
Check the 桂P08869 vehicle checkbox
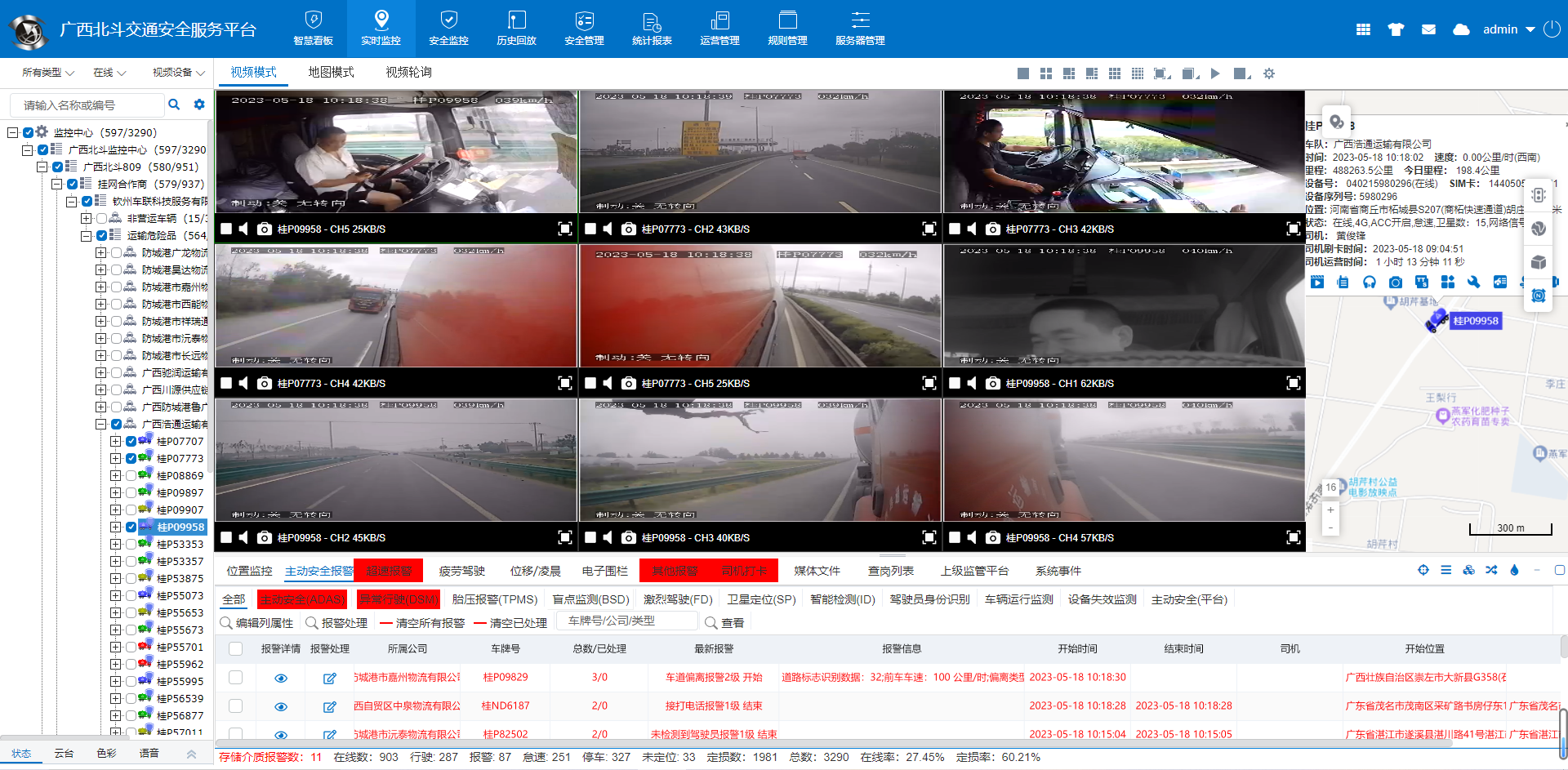pyautogui.click(x=131, y=475)
